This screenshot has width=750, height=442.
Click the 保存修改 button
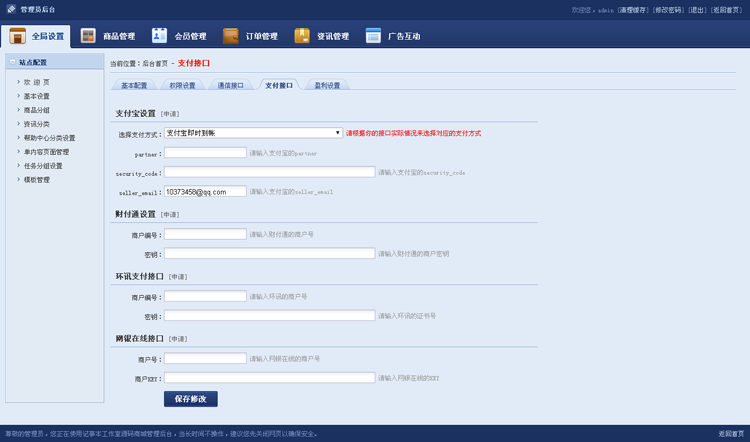191,399
